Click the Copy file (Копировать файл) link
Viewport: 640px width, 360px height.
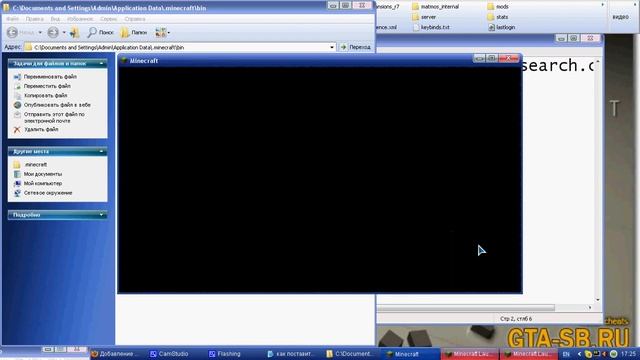point(45,96)
